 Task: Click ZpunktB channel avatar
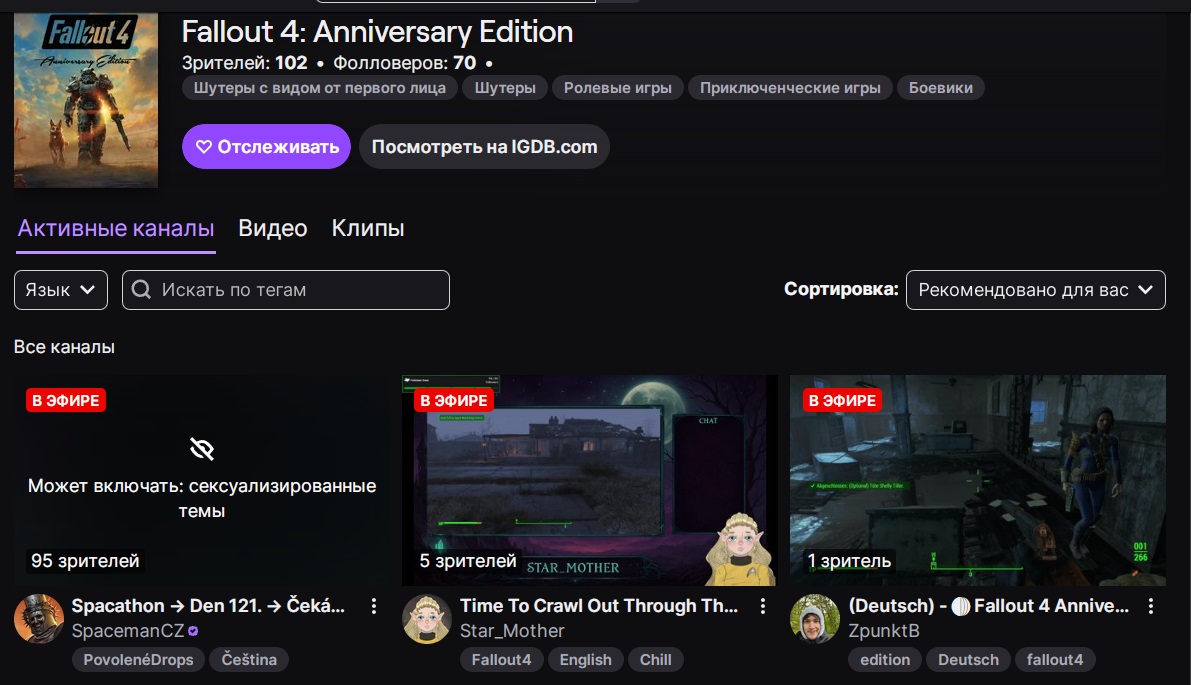815,619
